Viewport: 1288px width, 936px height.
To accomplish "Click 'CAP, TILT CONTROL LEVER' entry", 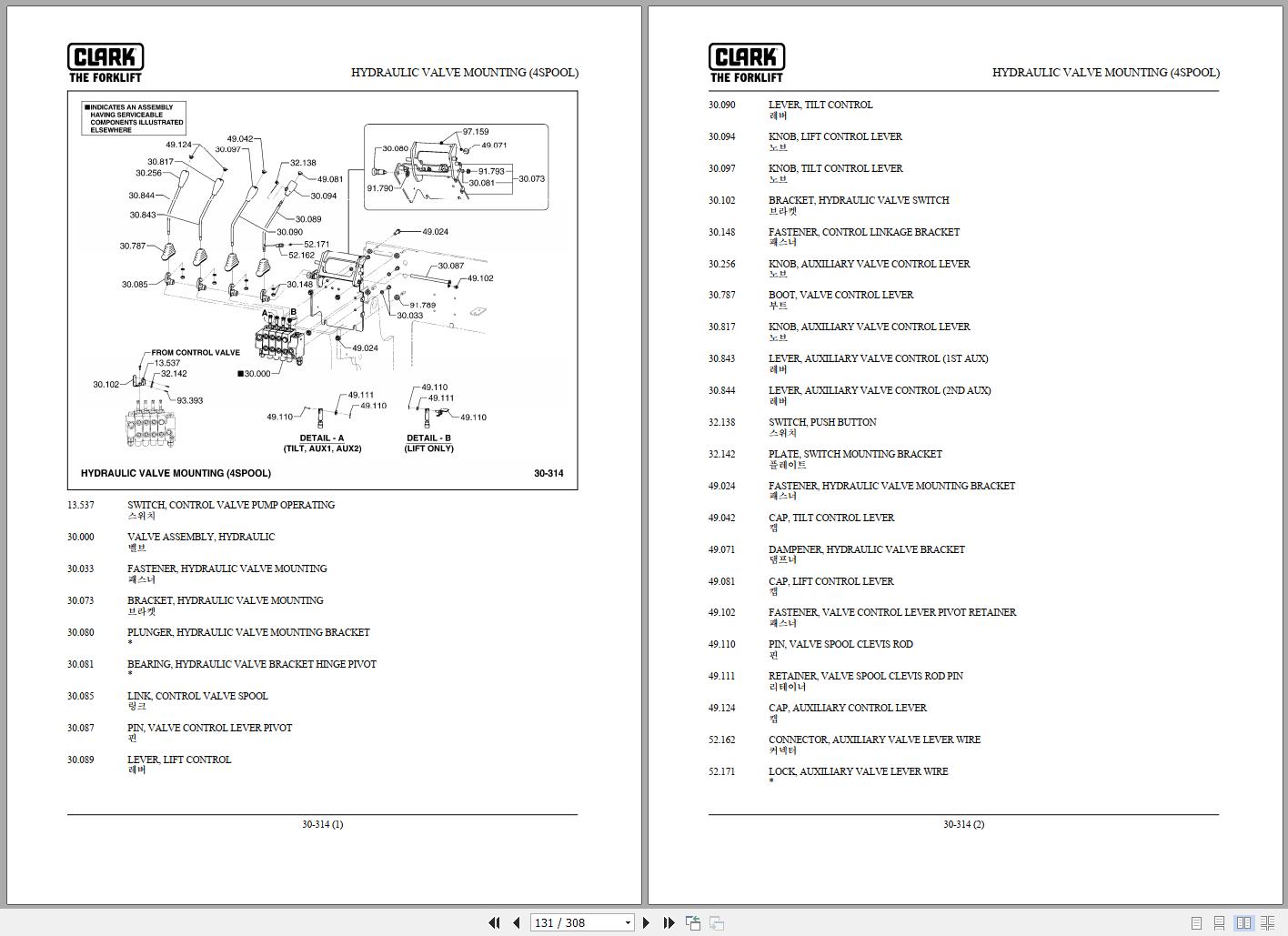I will 831,518.
